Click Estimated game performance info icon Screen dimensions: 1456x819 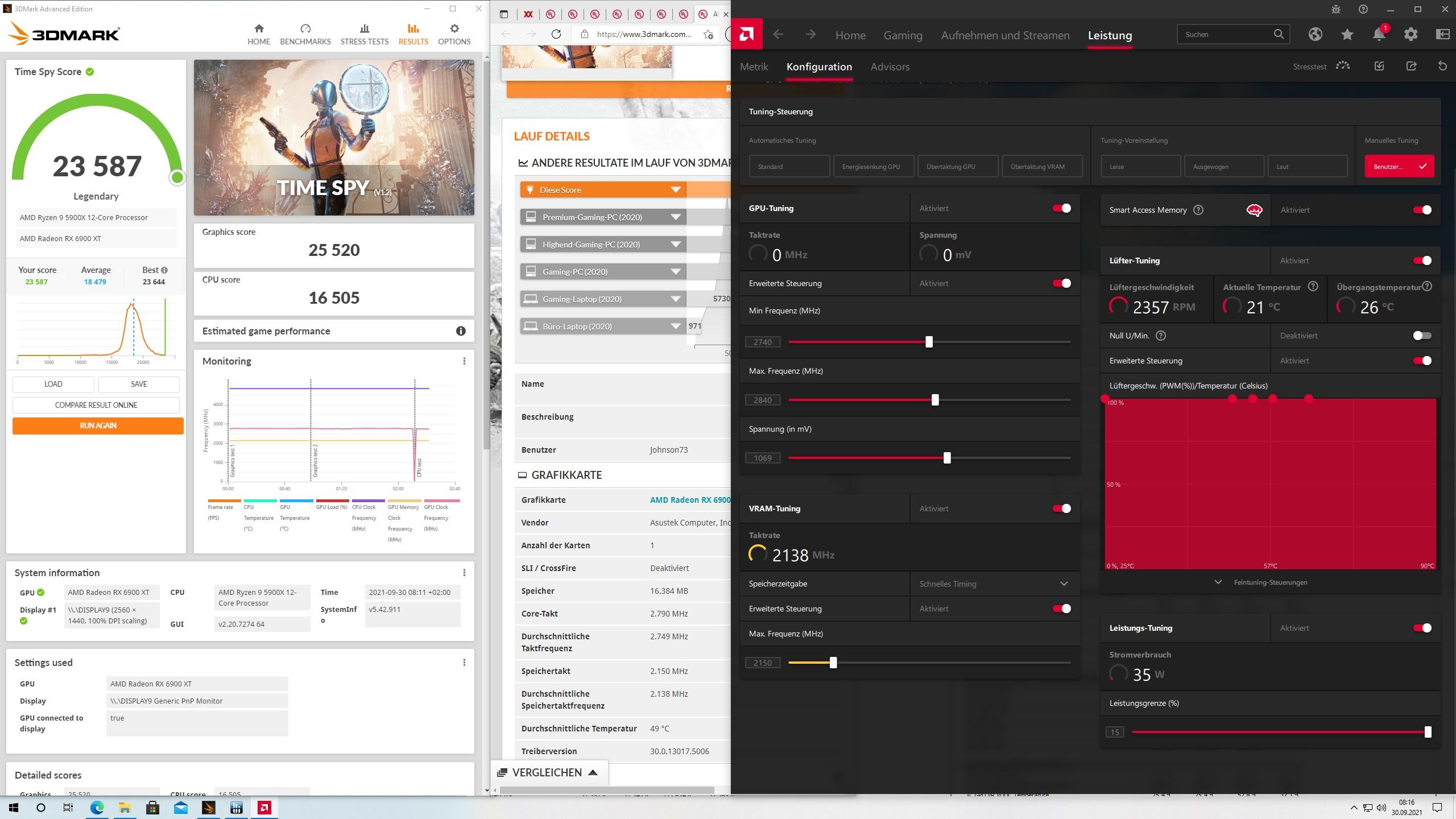coord(461,331)
